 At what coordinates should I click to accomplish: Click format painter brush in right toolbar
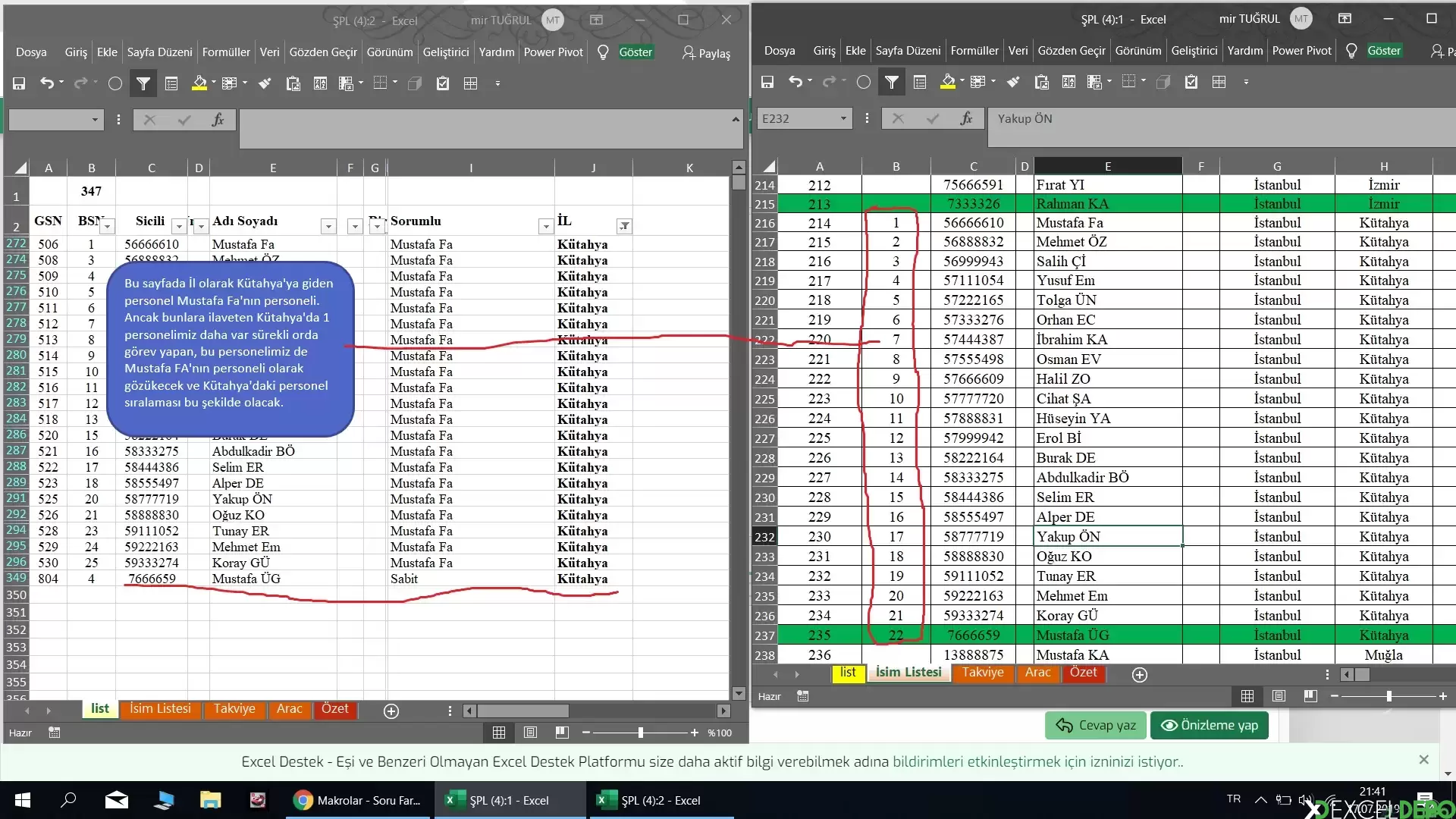pyautogui.click(x=1013, y=82)
